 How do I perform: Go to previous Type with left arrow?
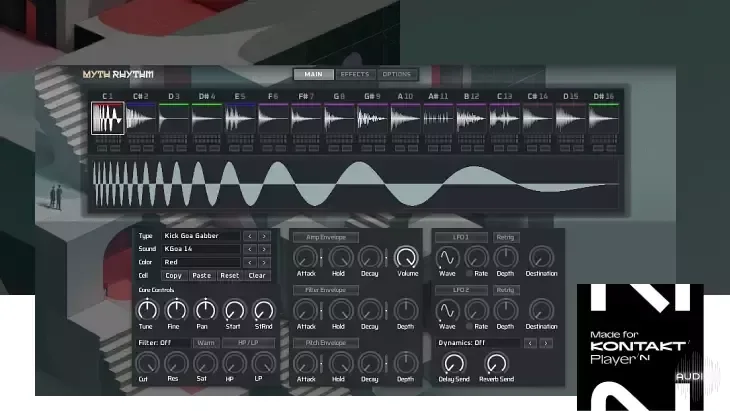[250, 236]
